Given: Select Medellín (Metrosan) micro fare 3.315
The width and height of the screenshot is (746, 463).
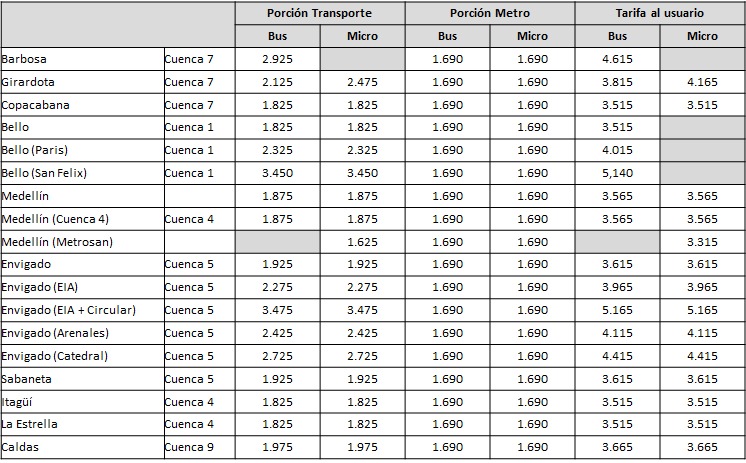Looking at the screenshot, I should [x=702, y=242].
